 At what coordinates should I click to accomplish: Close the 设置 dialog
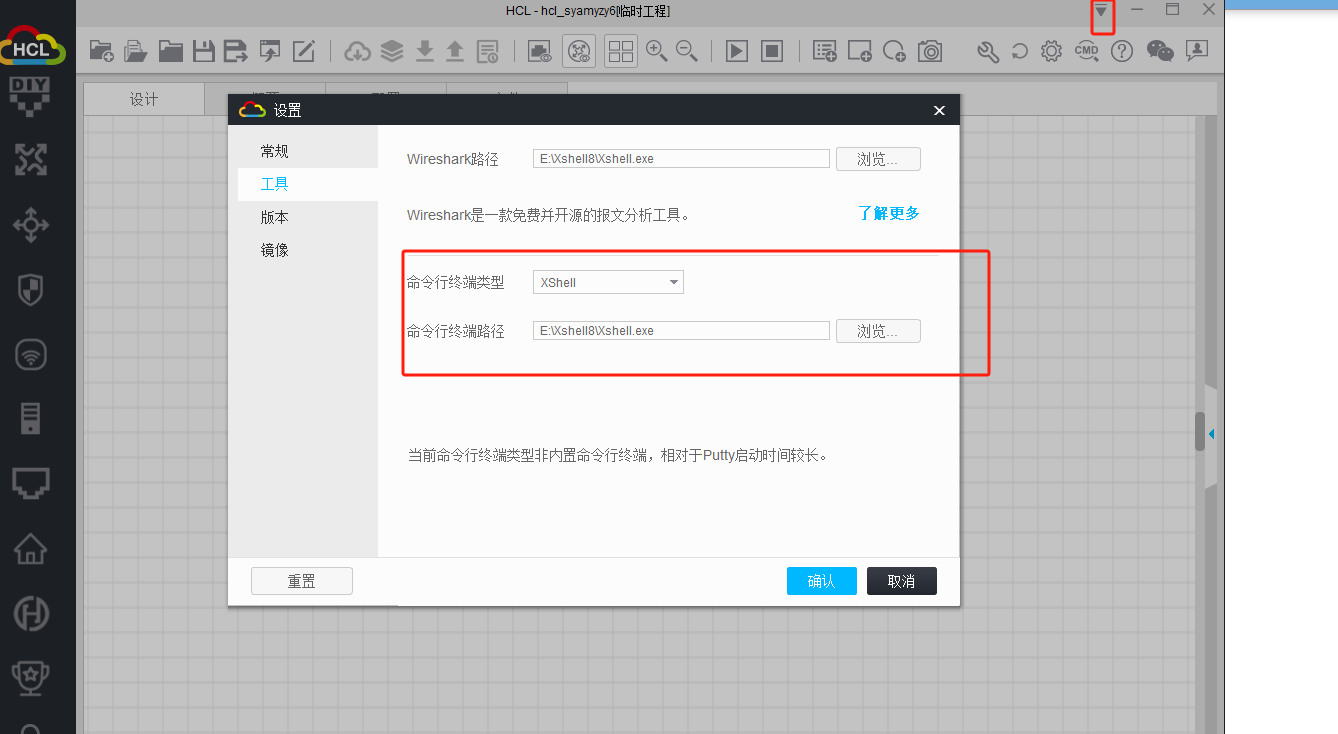[939, 110]
